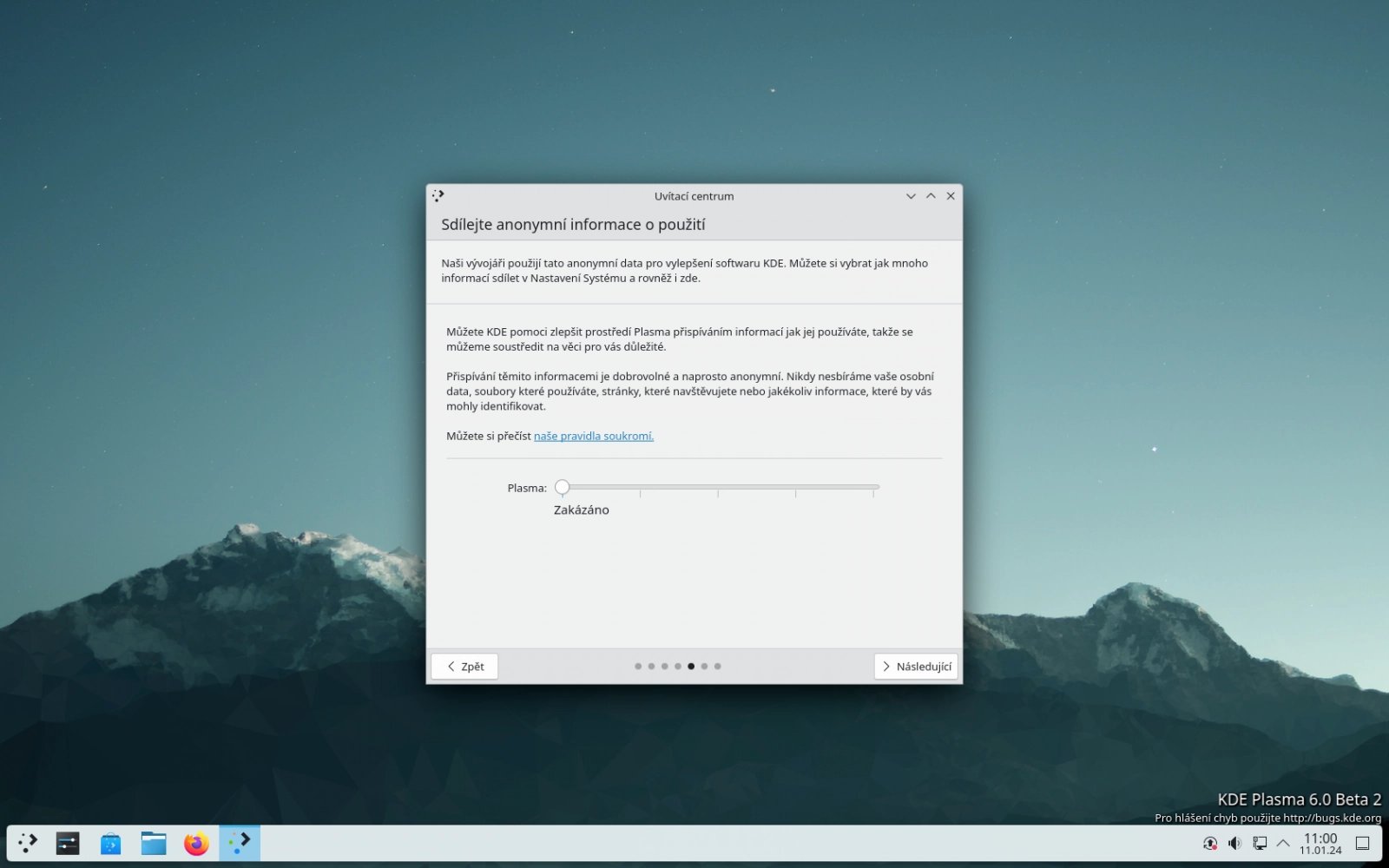Open the 'naše pravidla soukromí' link

tap(594, 436)
